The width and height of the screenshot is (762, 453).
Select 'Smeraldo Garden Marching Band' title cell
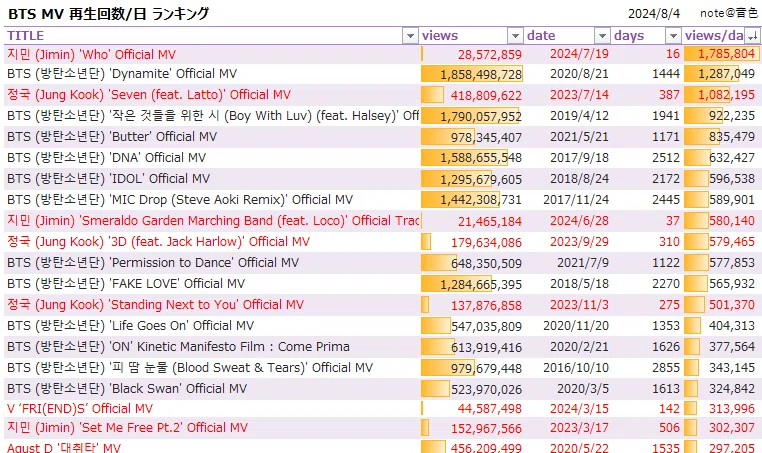(213, 221)
